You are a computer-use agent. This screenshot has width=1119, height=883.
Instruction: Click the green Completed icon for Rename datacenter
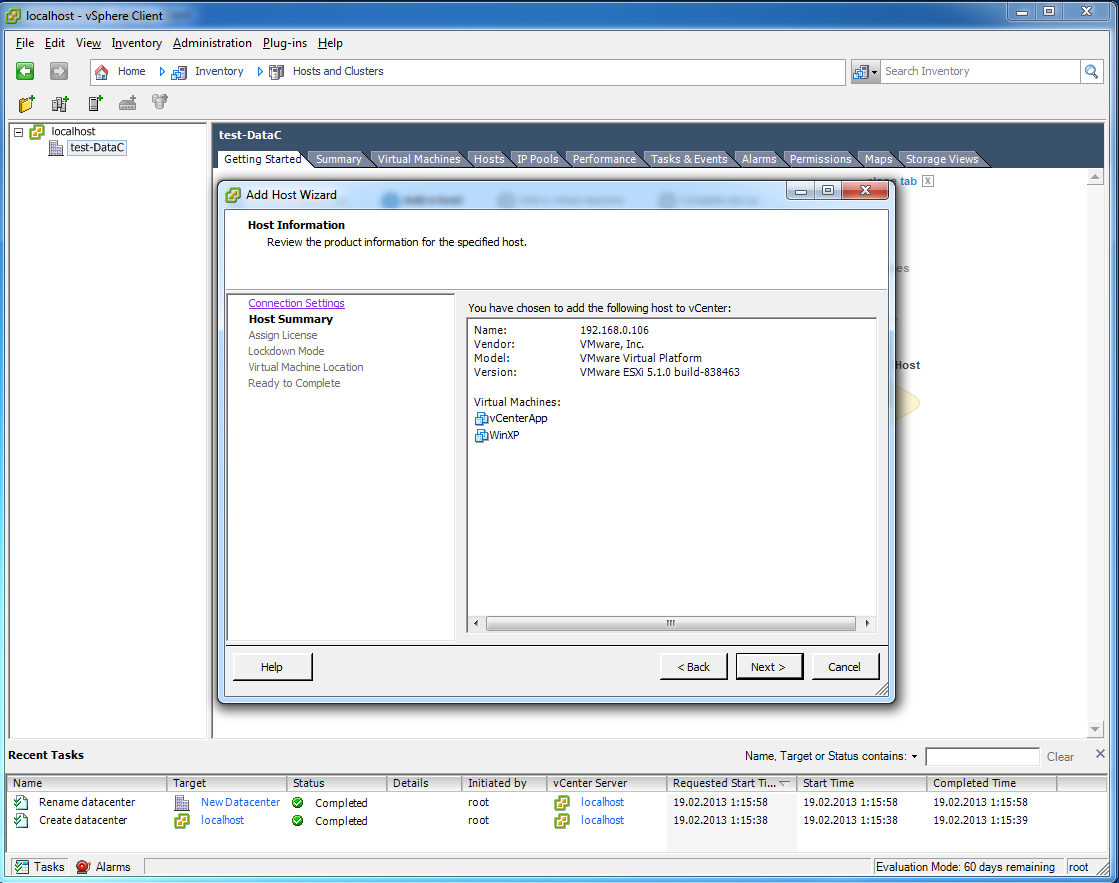(298, 802)
